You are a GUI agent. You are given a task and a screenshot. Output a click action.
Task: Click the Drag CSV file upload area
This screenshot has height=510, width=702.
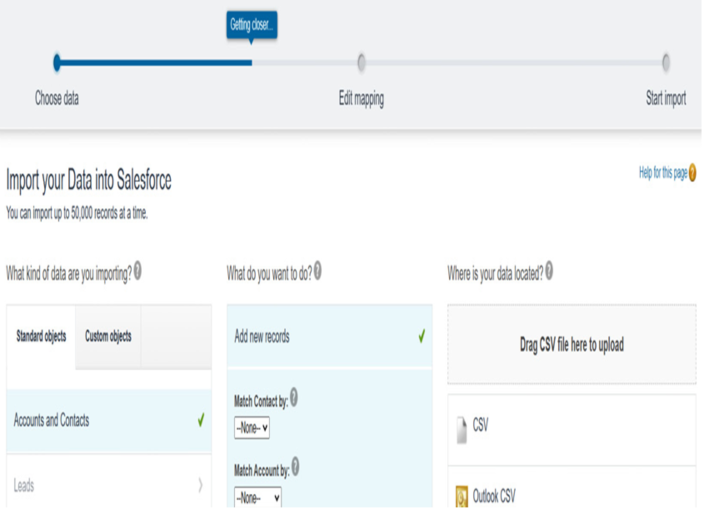coord(572,344)
